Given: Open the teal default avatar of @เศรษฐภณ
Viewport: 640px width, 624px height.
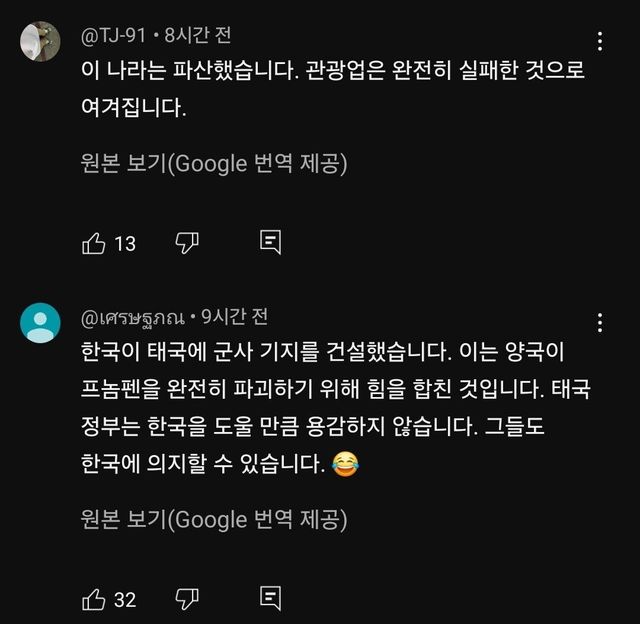Looking at the screenshot, I should pos(40,322).
